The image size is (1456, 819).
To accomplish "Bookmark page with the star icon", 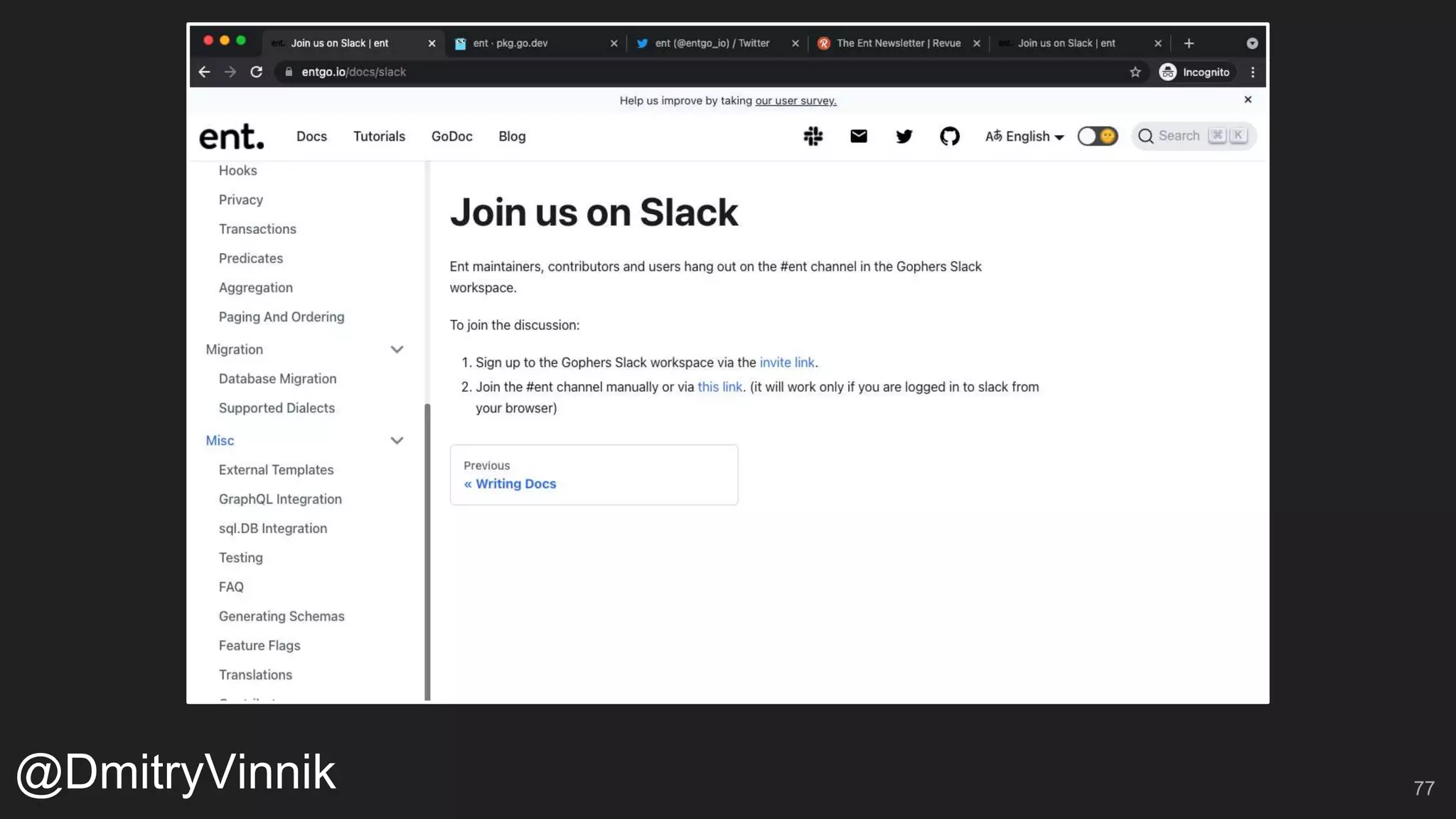I will pyautogui.click(x=1135, y=72).
